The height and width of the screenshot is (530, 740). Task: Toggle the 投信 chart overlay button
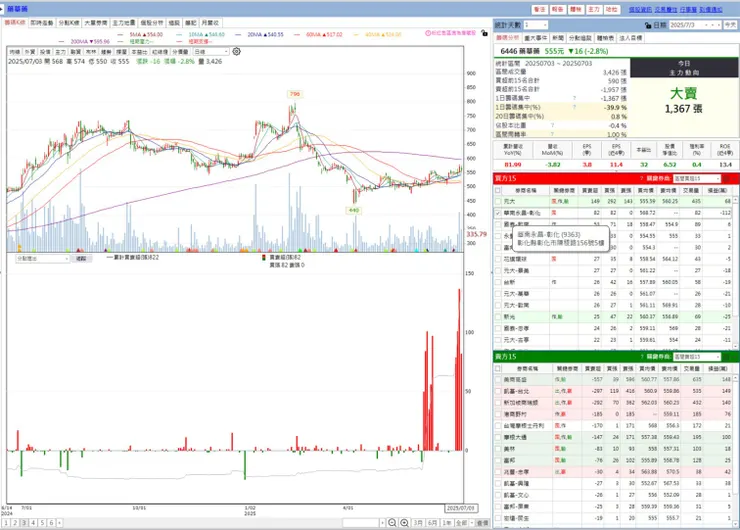click(45, 52)
